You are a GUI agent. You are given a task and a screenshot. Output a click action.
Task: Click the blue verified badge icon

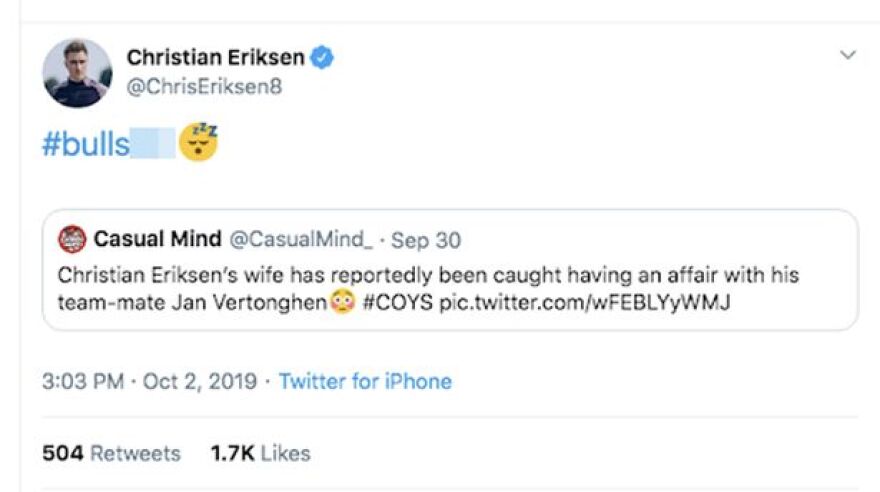tap(321, 58)
